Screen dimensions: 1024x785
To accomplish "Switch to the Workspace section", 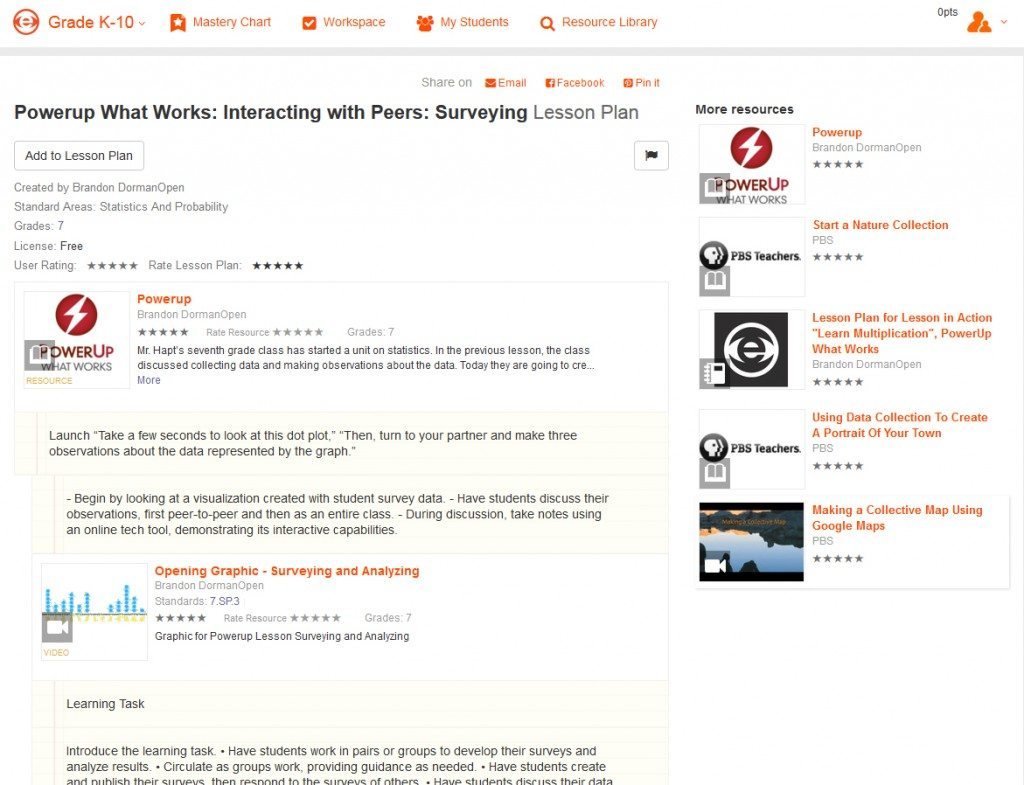I will (x=343, y=21).
